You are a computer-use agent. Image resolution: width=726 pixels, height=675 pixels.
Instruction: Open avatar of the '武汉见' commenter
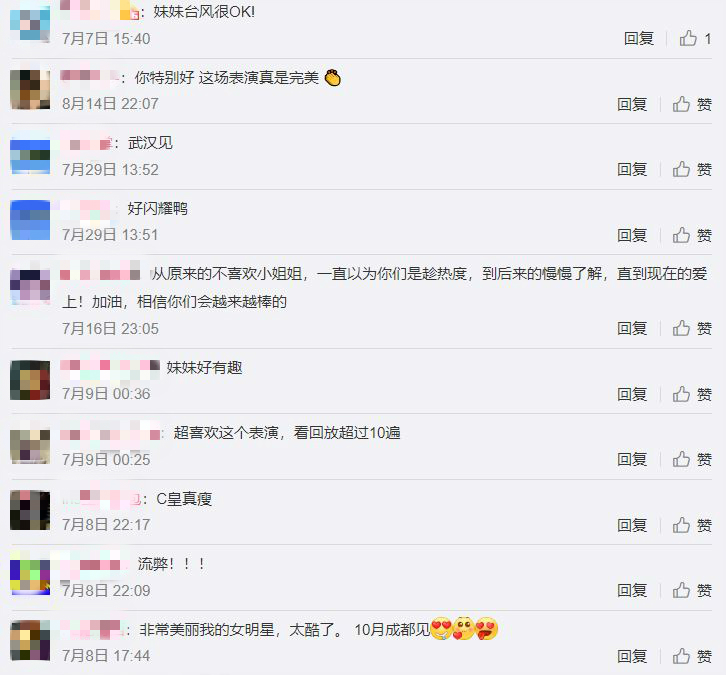[30, 155]
